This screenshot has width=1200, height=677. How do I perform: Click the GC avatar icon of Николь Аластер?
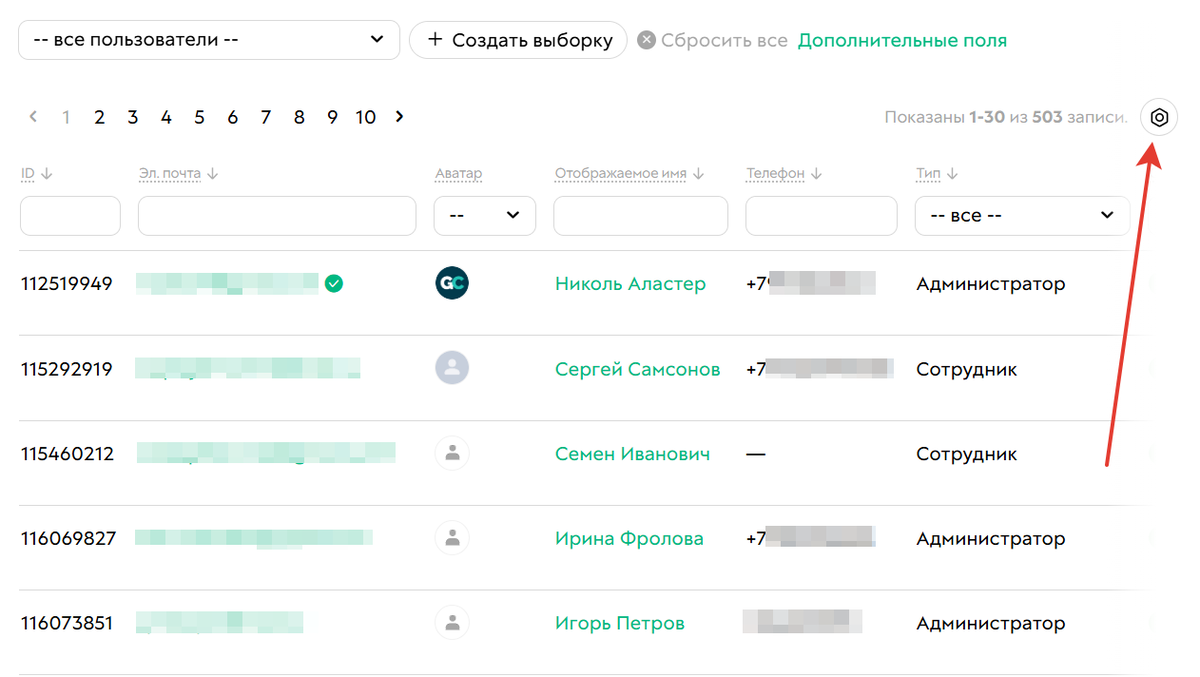coord(452,283)
